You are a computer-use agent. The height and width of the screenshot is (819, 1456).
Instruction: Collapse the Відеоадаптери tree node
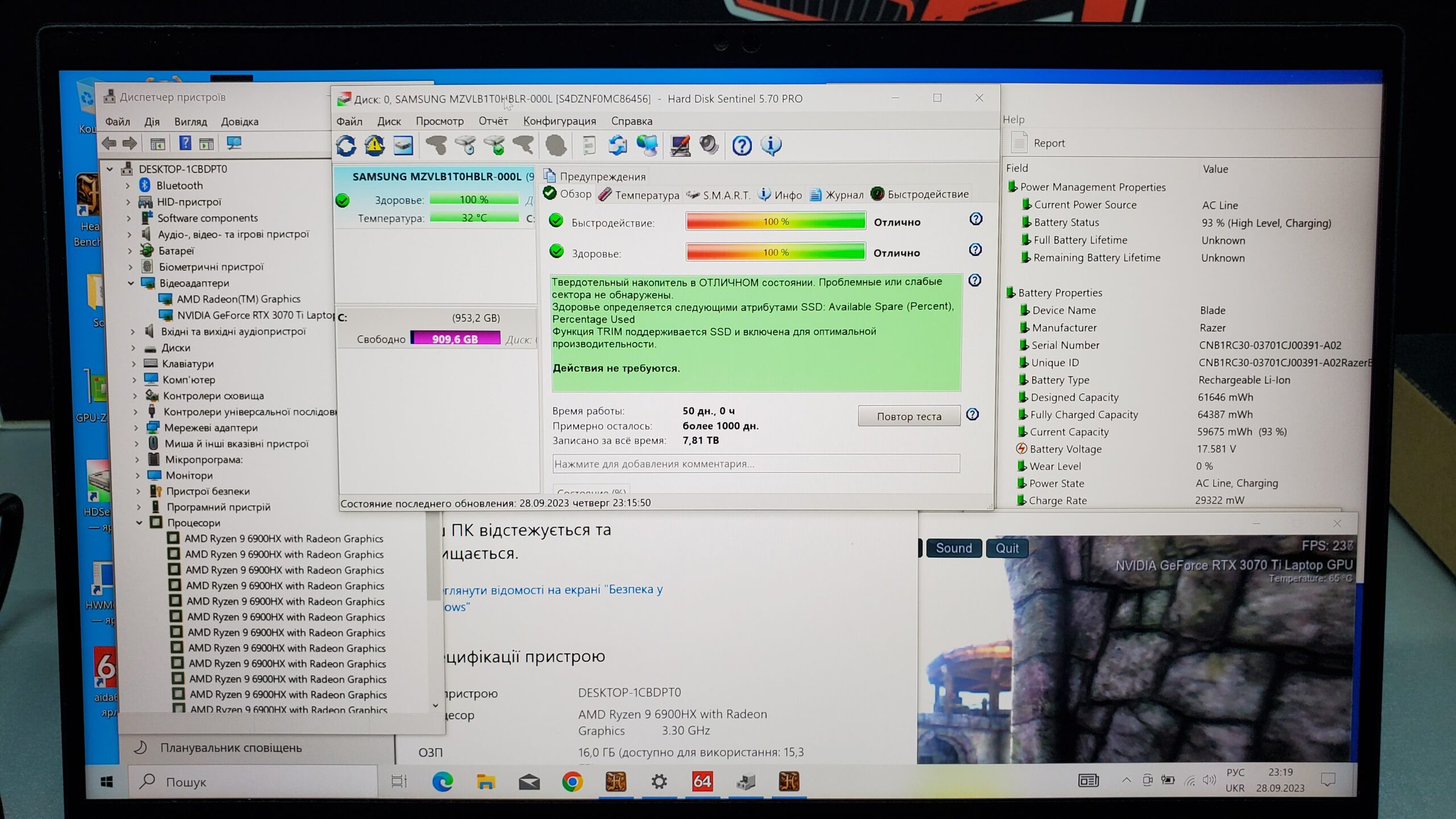131,283
